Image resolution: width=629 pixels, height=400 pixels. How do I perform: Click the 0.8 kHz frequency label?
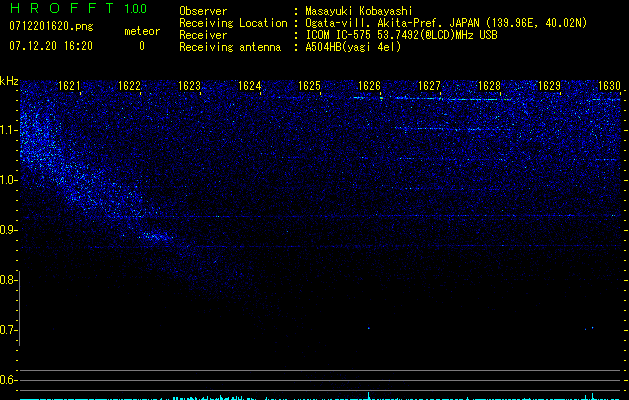coord(8,280)
